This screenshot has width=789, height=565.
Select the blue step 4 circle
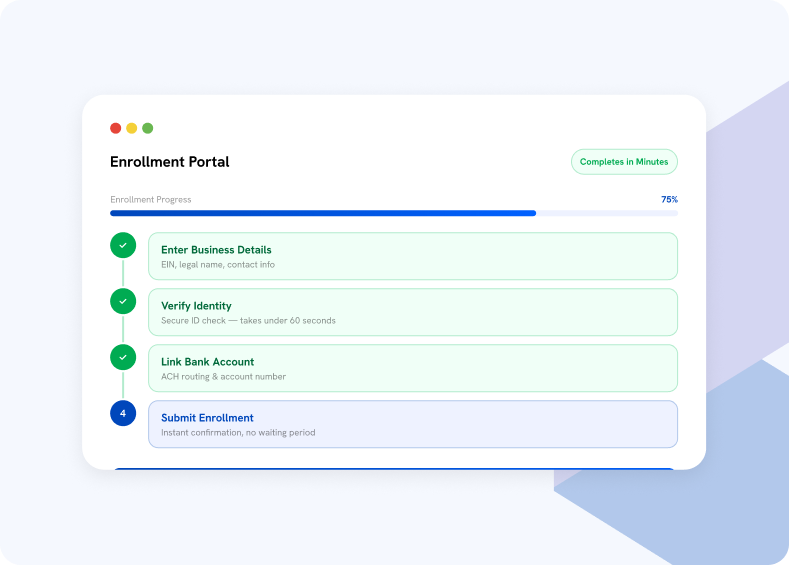(x=123, y=413)
